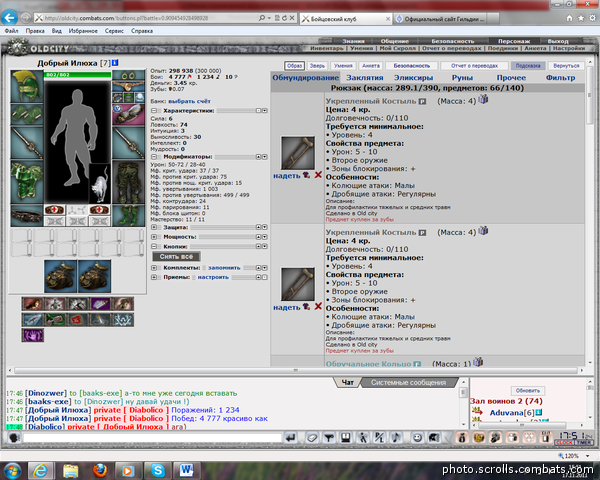Click the eraser clear chat icon

pos(312,438)
